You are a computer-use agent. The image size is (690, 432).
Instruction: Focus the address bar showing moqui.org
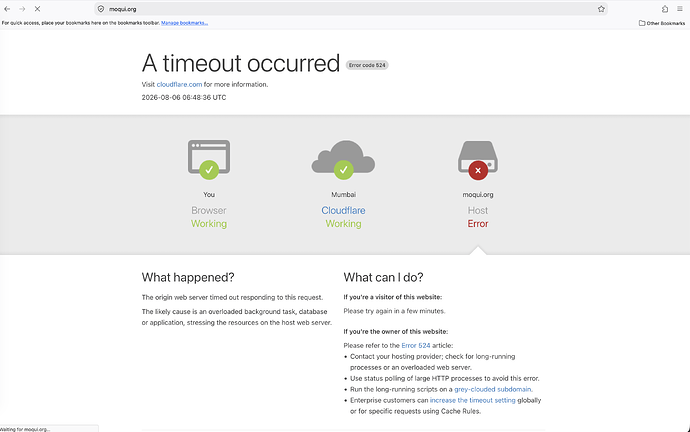click(350, 9)
